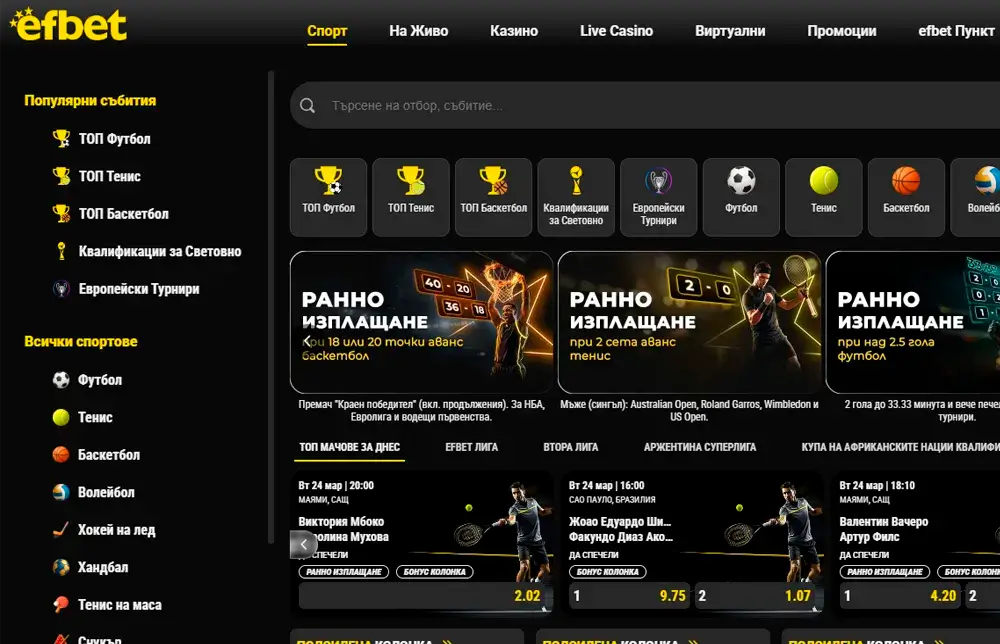
Task: Bet odds 9.75 on Жоао Едуардо
Action: (630, 596)
